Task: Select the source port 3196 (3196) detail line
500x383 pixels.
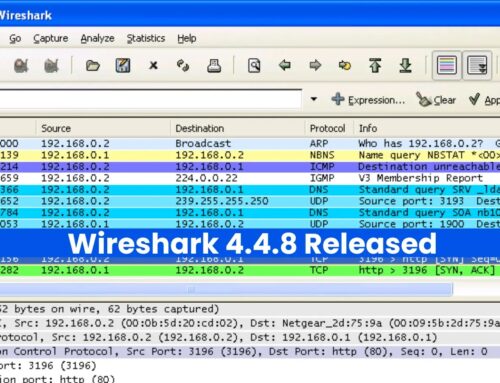Action: tap(250, 366)
